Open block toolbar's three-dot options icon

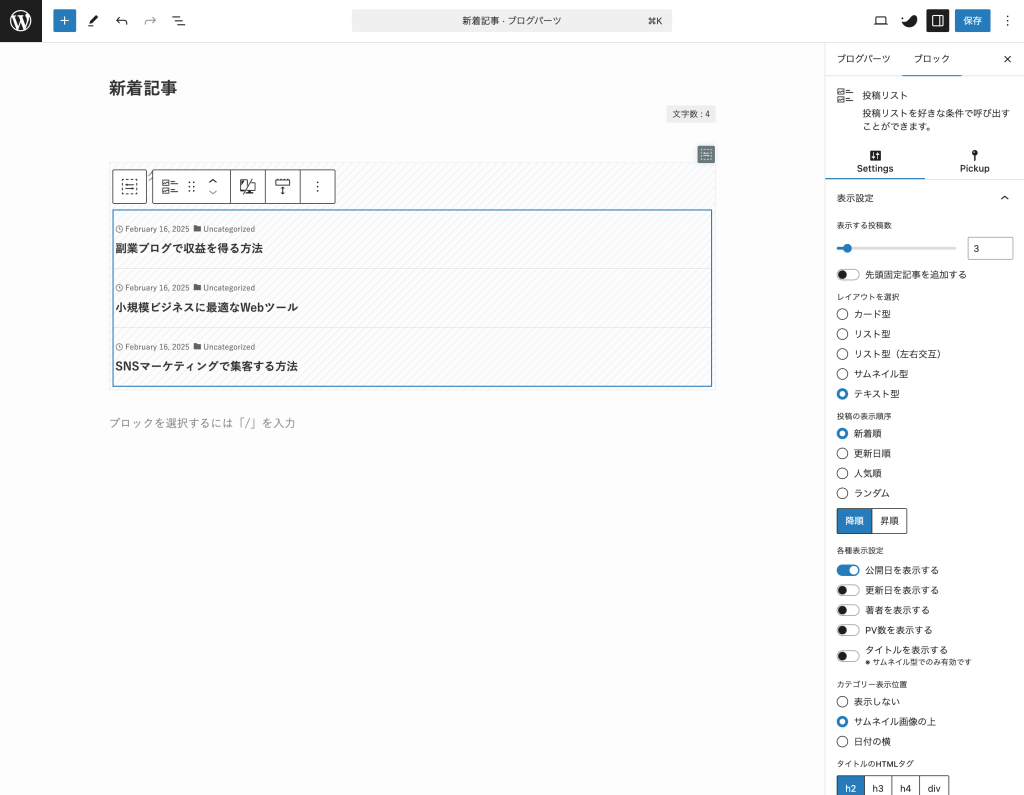pyautogui.click(x=317, y=186)
